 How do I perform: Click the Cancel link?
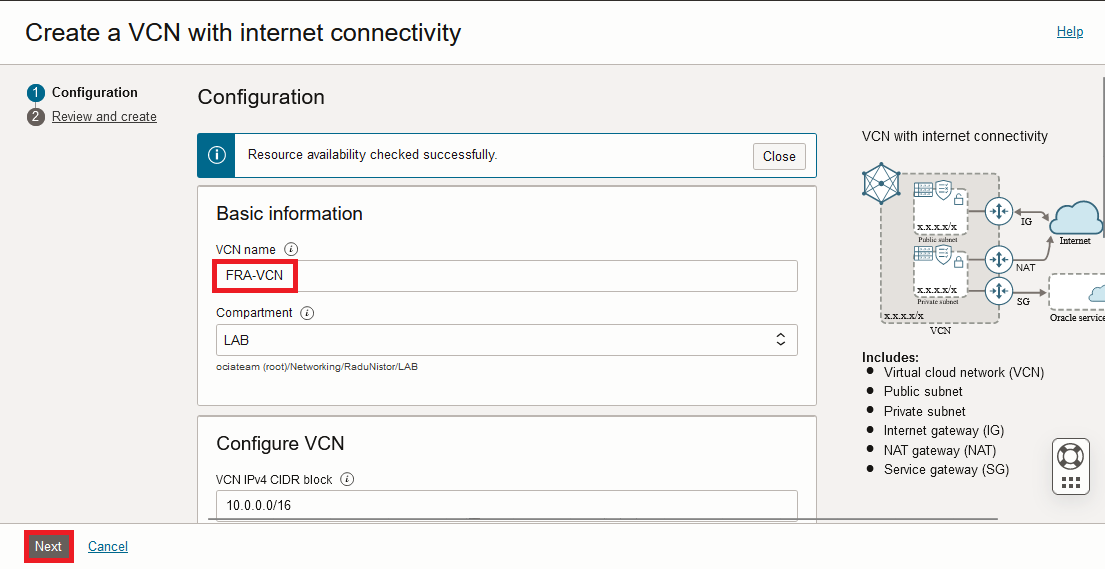108,546
